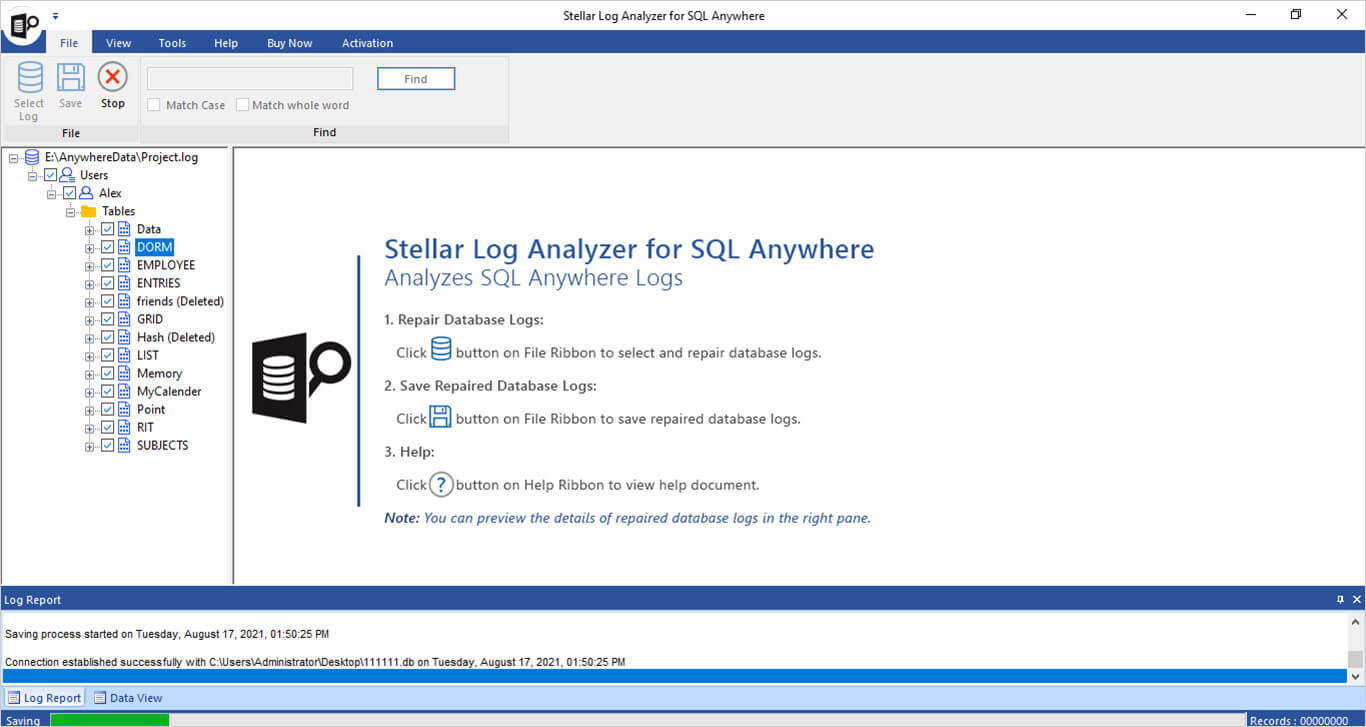Switch to the Data View bottom tab
This screenshot has height=727, width=1366.
pos(128,698)
